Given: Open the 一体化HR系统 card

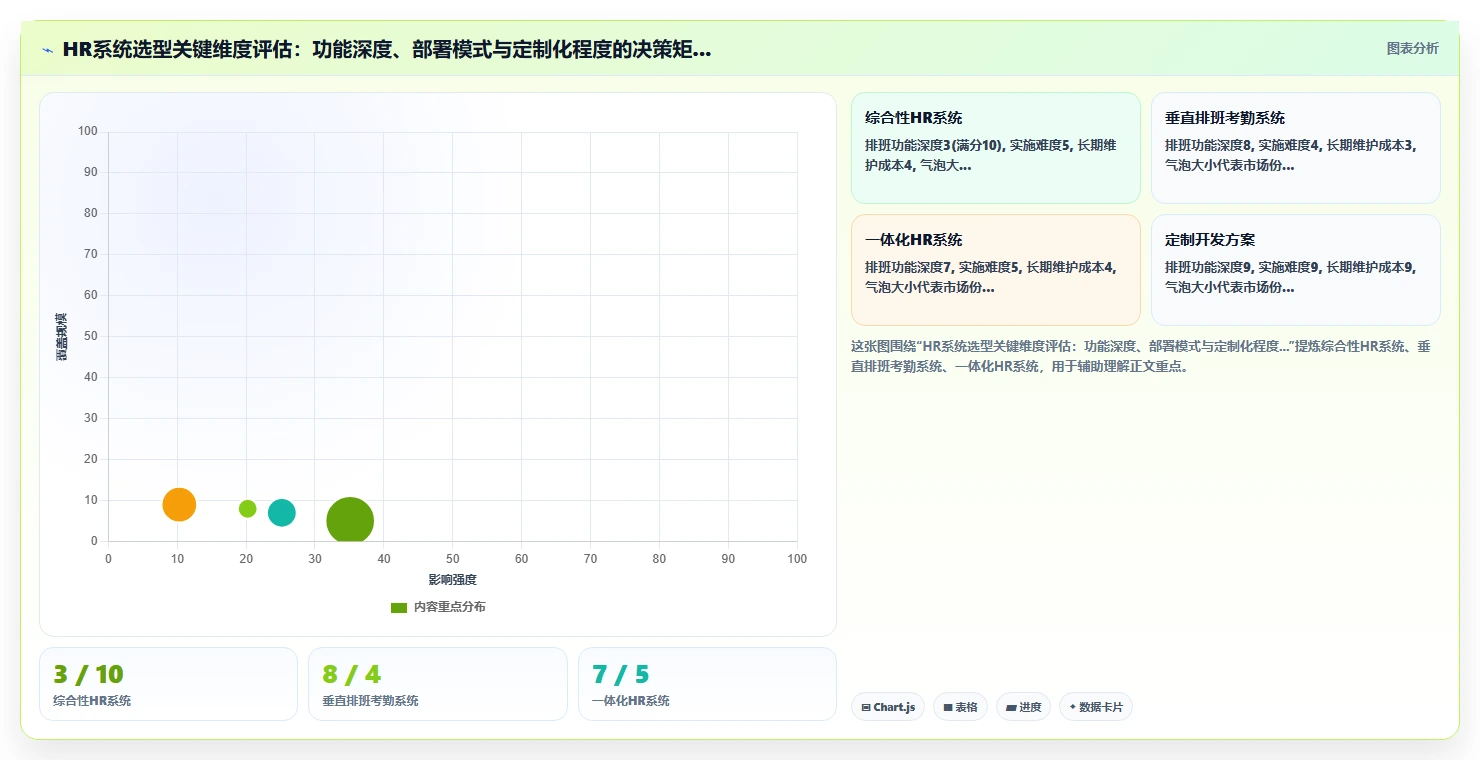Looking at the screenshot, I should pyautogui.click(x=995, y=270).
